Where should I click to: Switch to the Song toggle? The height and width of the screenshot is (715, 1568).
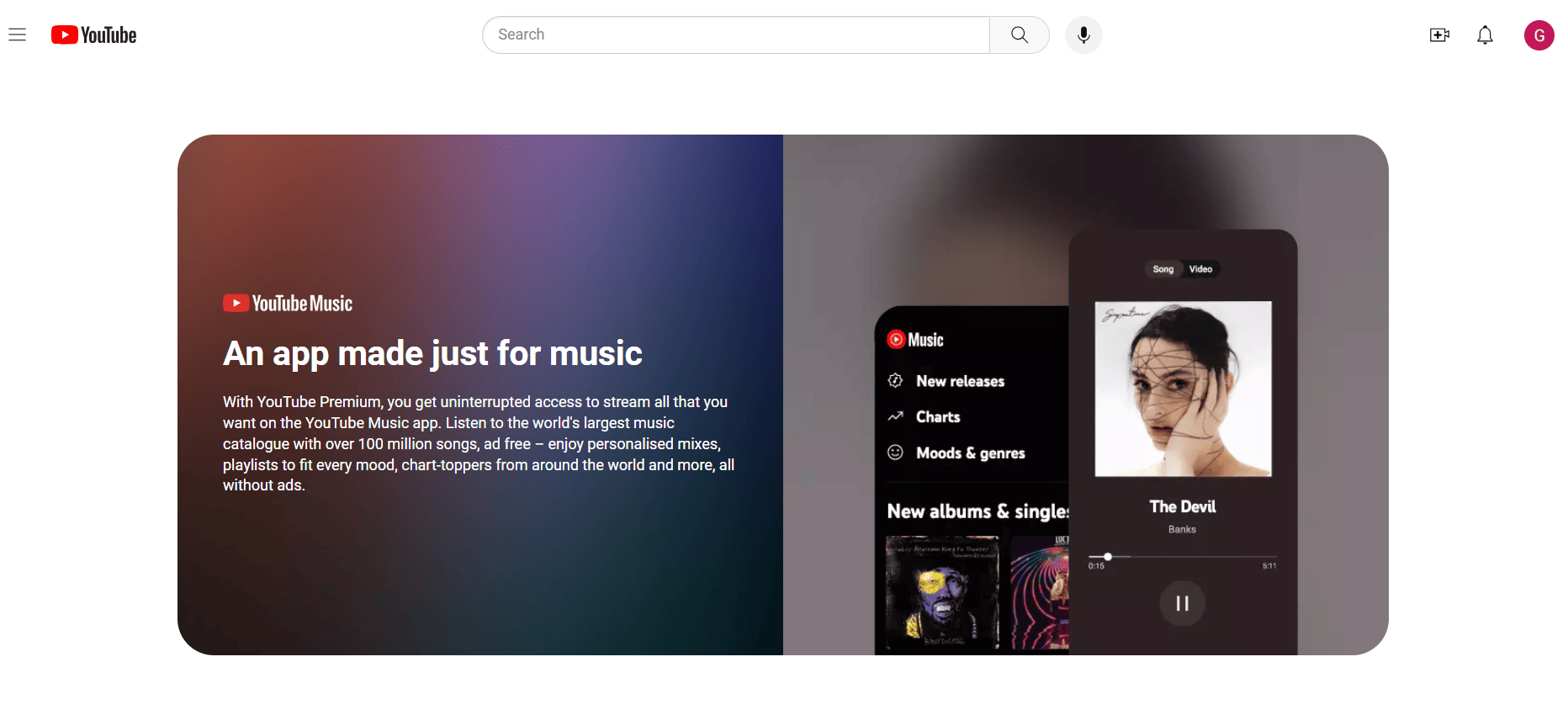click(x=1163, y=269)
